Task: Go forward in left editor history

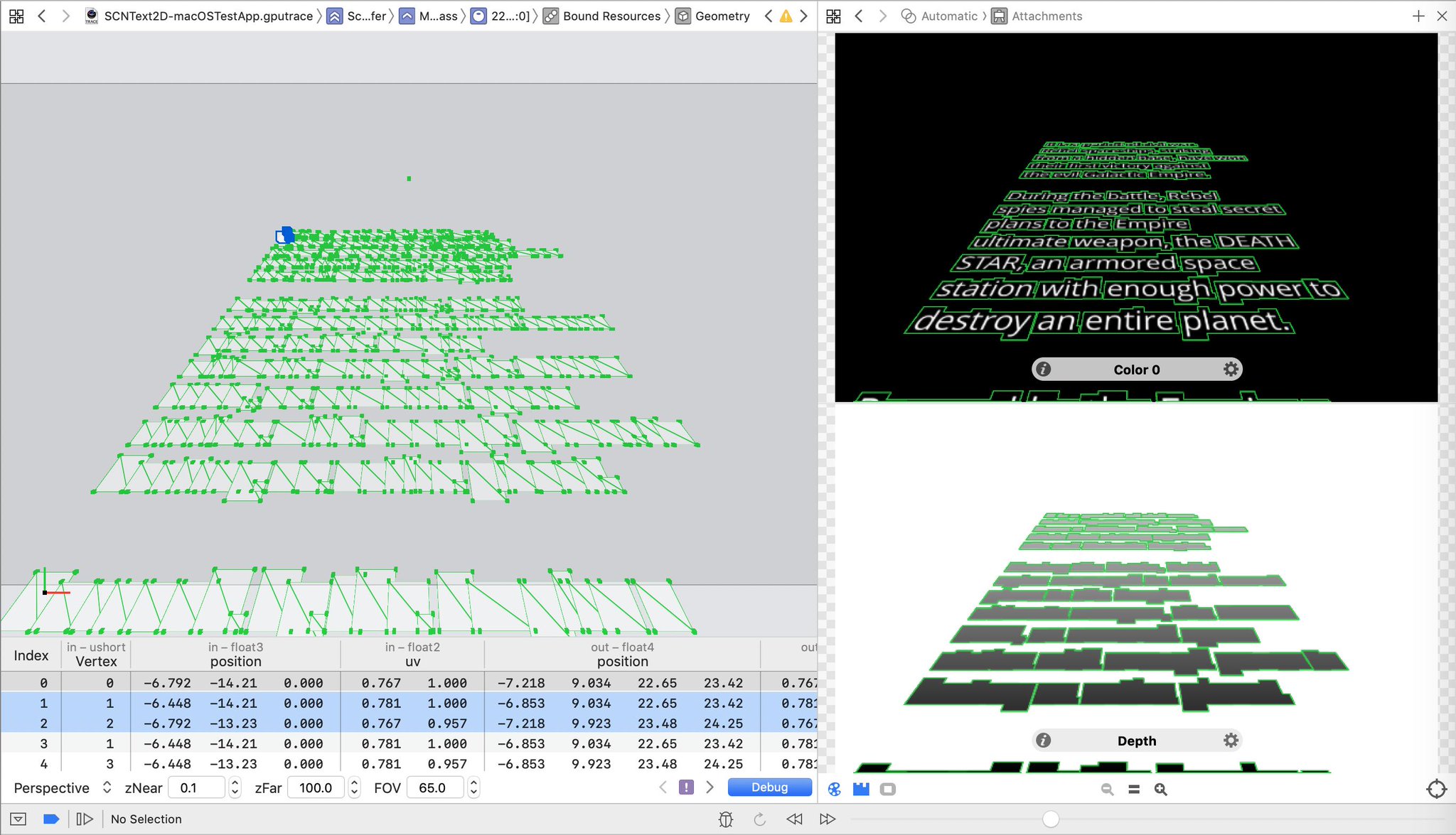Action: pyautogui.click(x=65, y=16)
